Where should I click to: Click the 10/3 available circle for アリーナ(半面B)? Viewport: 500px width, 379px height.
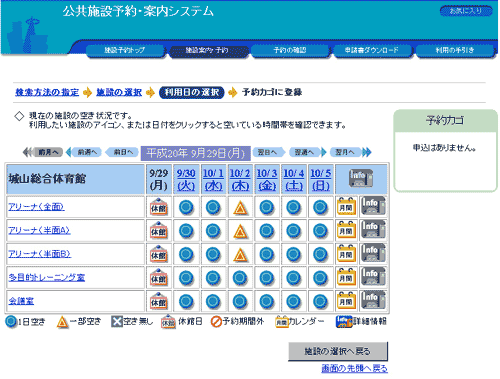click(267, 254)
